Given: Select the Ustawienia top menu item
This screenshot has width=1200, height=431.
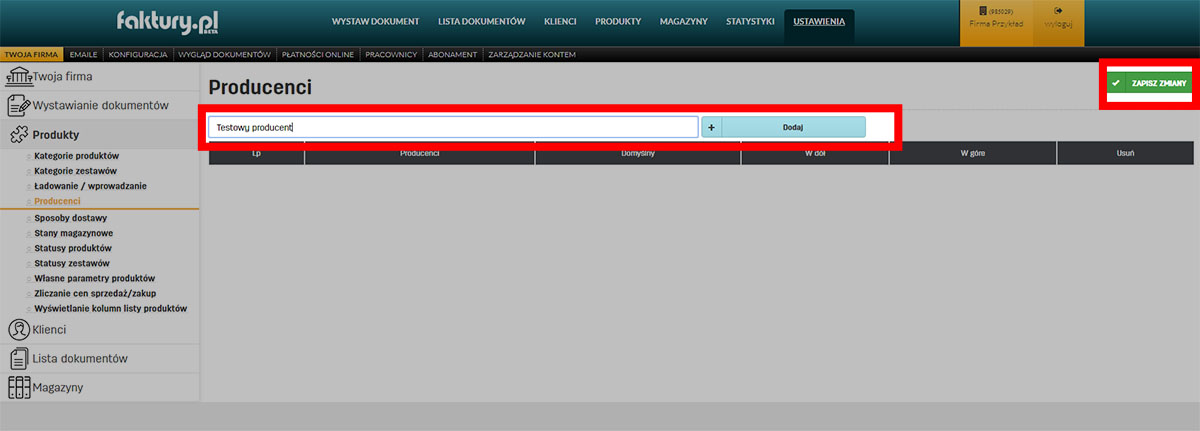Looking at the screenshot, I should [x=819, y=21].
